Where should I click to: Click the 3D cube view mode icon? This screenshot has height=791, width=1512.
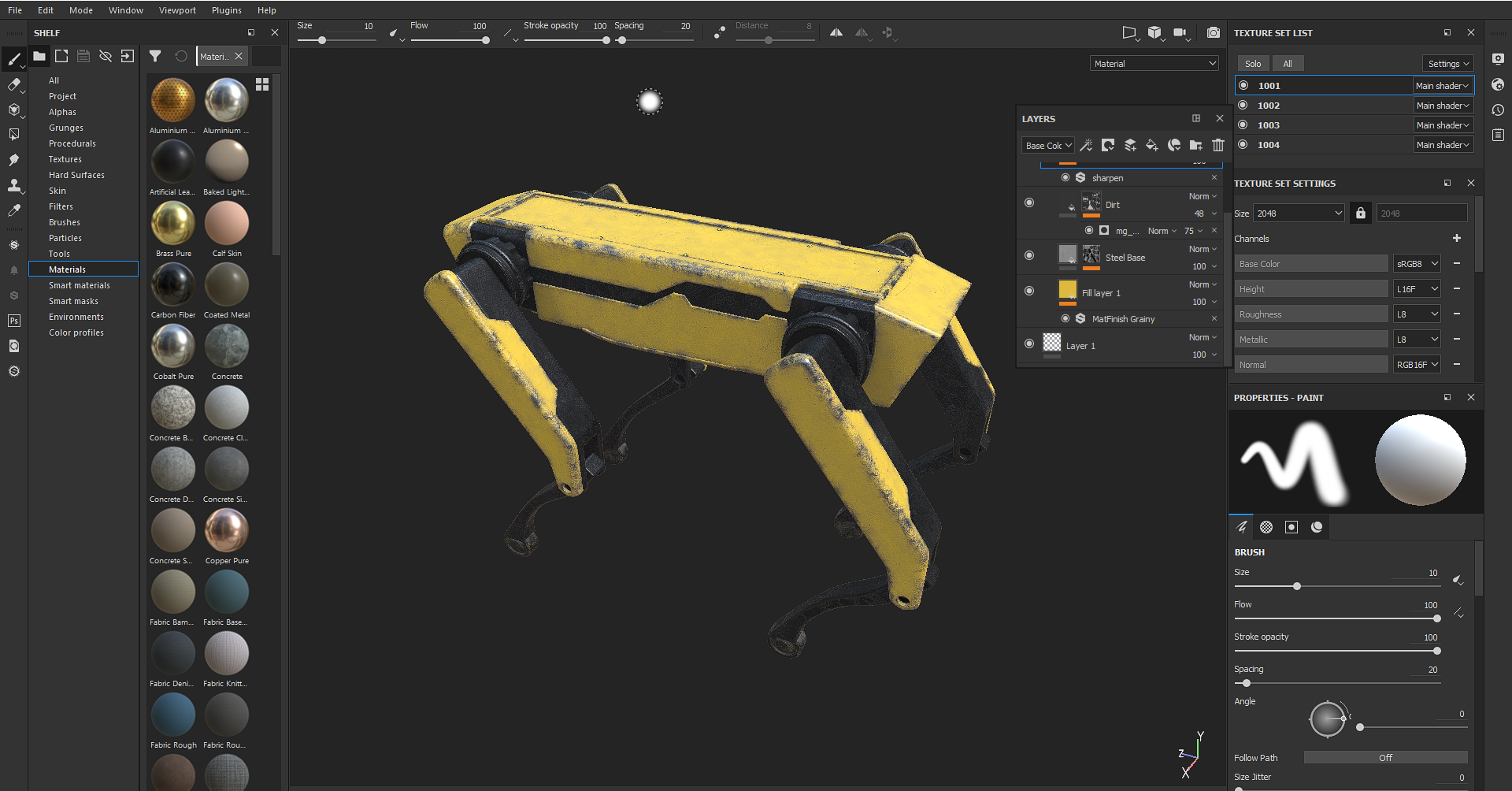pyautogui.click(x=1154, y=32)
